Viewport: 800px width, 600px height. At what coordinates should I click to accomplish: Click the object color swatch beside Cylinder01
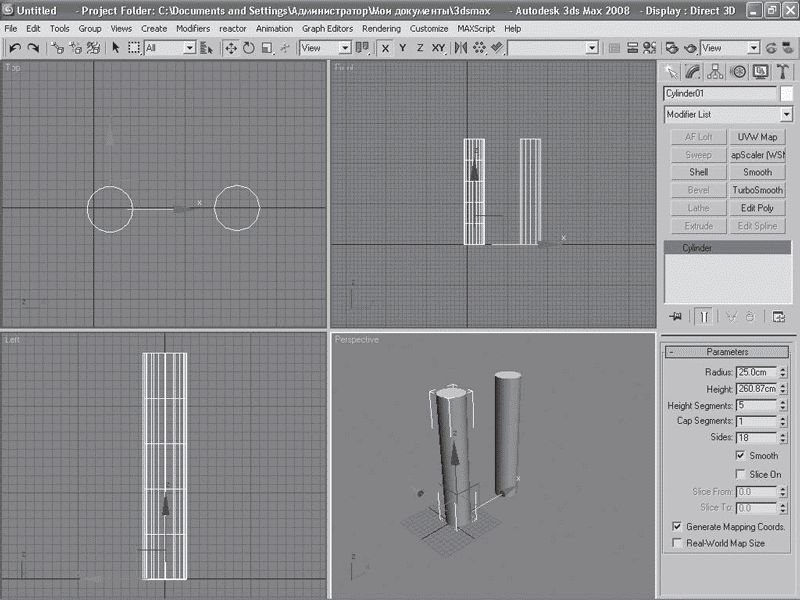tap(787, 93)
